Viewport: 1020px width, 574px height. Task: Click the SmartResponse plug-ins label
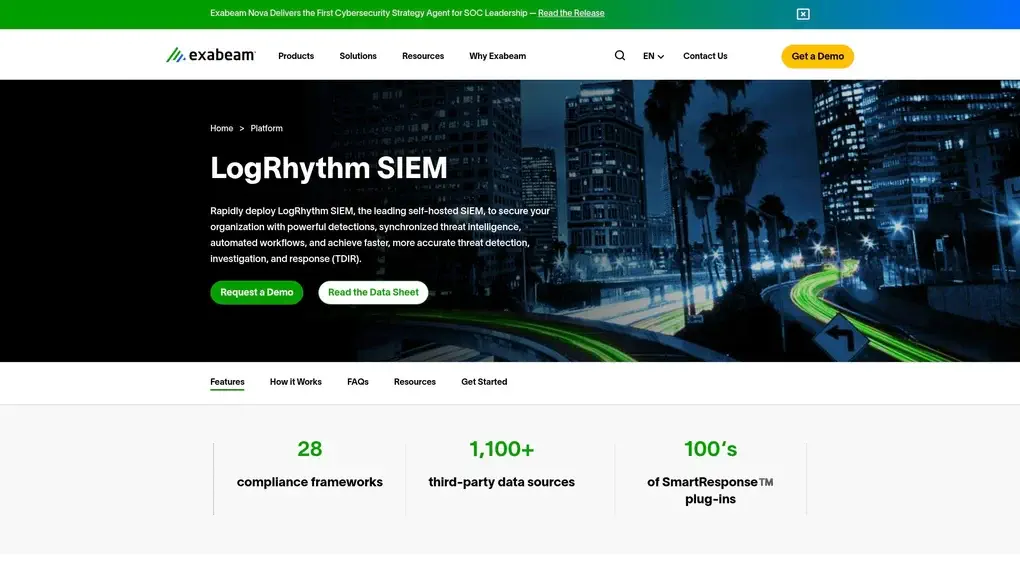point(710,491)
